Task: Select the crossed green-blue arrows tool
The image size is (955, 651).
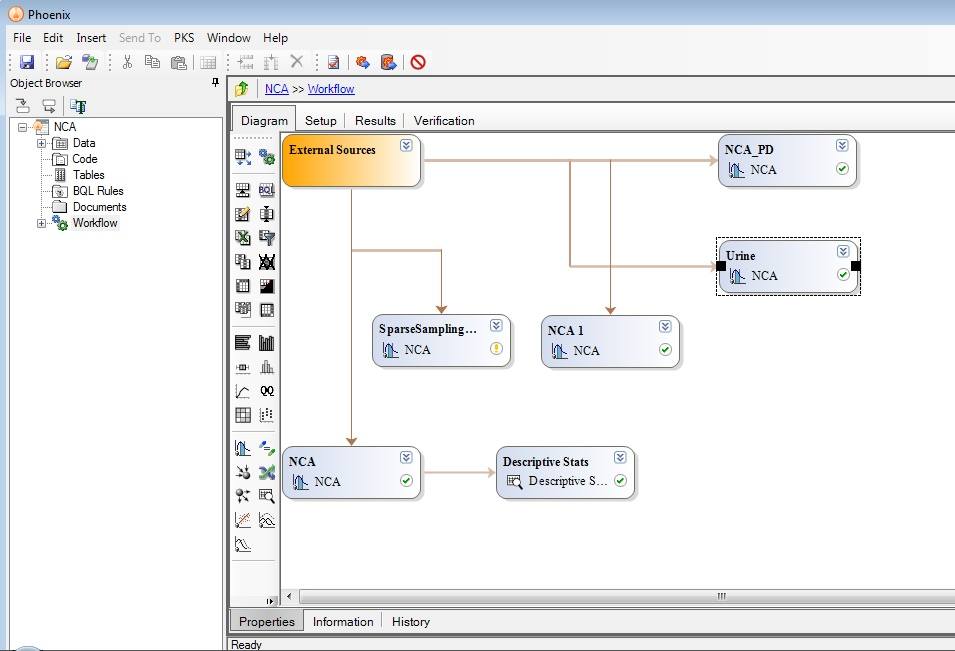Action: 267,472
